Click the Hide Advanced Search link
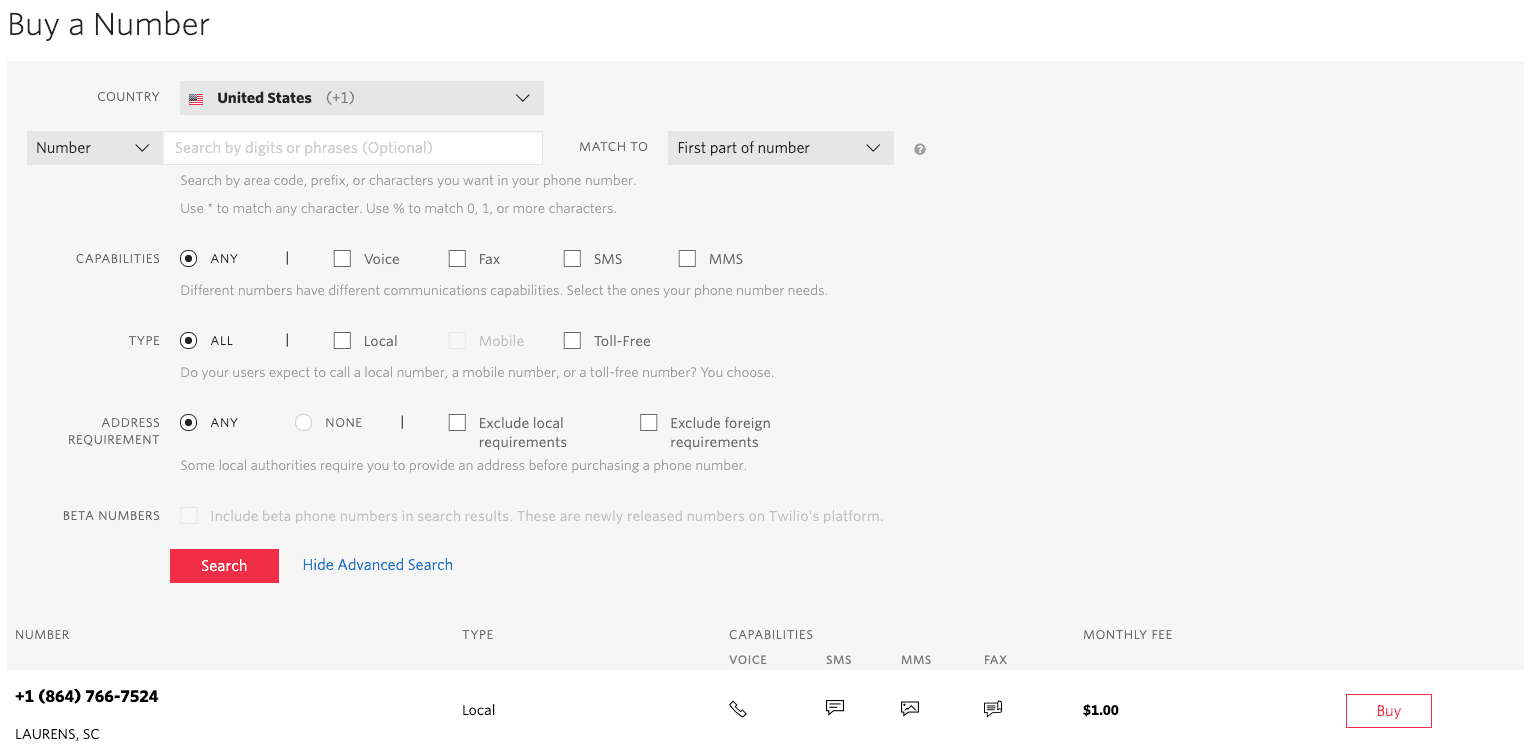Image resolution: width=1532 pixels, height=752 pixels. point(377,565)
